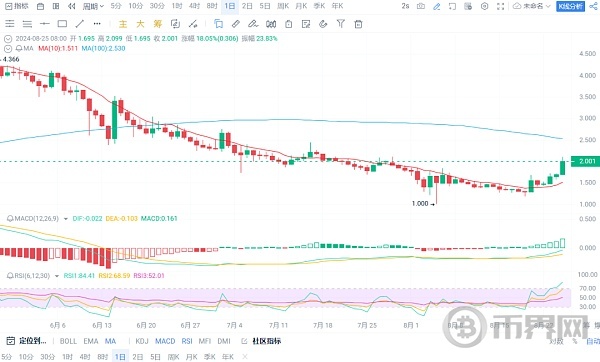Open the 周期 period dropdown
Viewport: 600px width, 362px height.
93,6
